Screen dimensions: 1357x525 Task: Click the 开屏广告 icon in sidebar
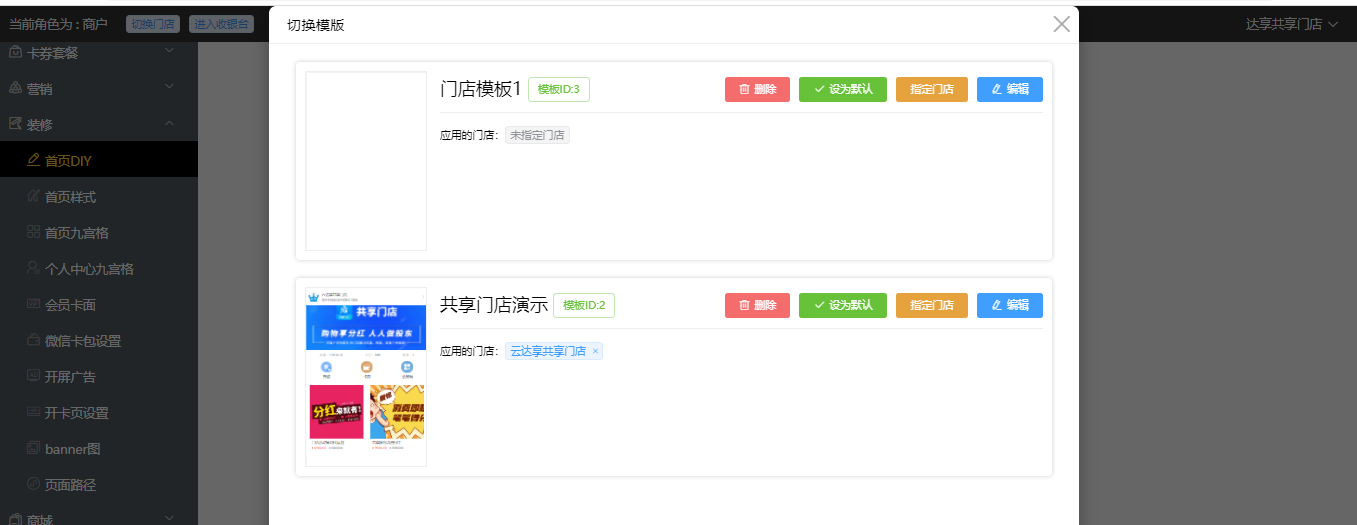coord(34,376)
